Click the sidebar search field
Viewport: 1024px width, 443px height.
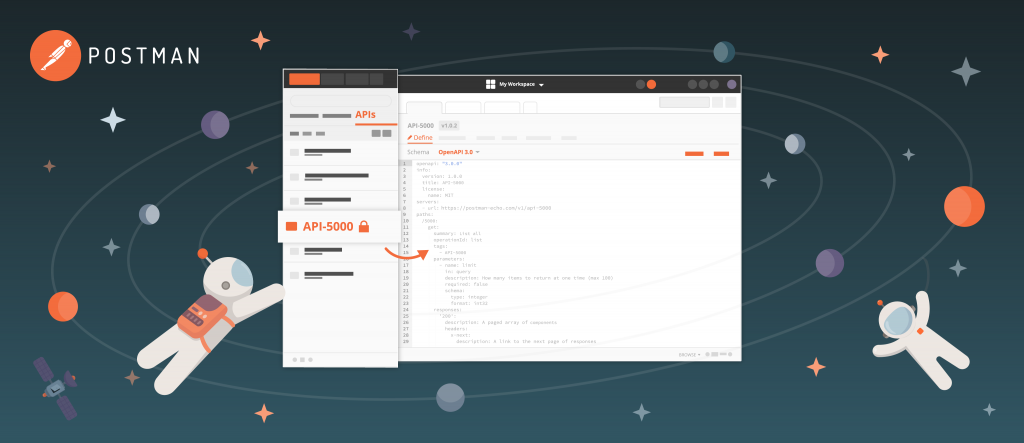341,101
